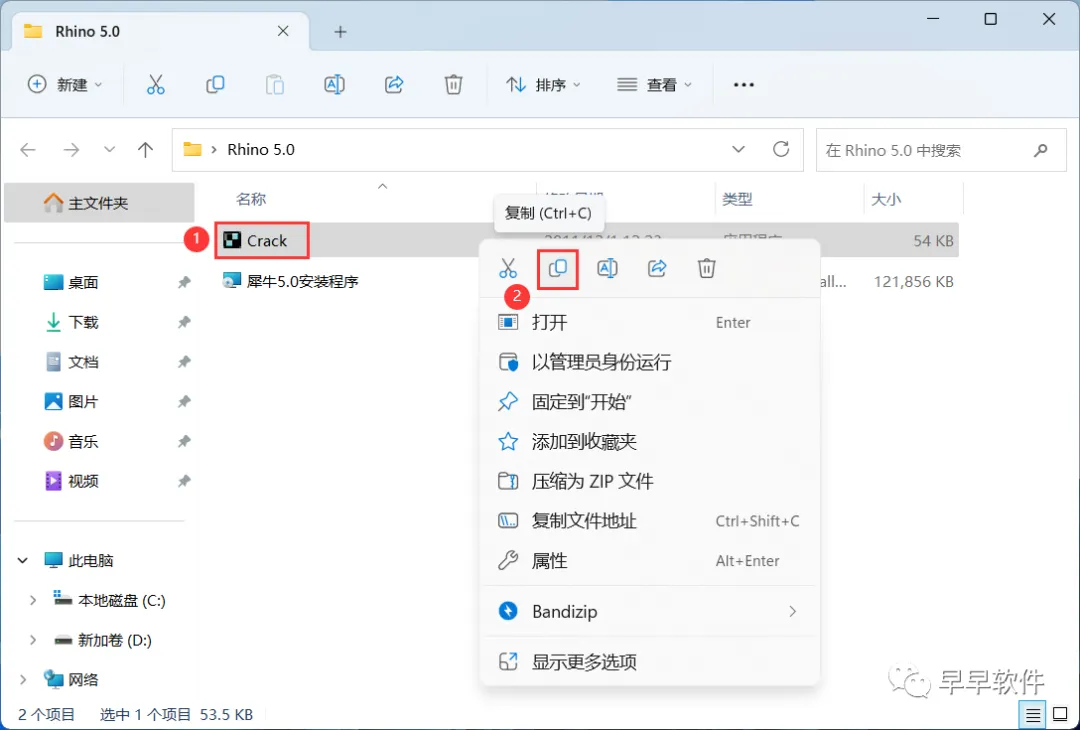Select the 犀牛5.0安装程序 file
The width and height of the screenshot is (1080, 730).
click(x=291, y=281)
